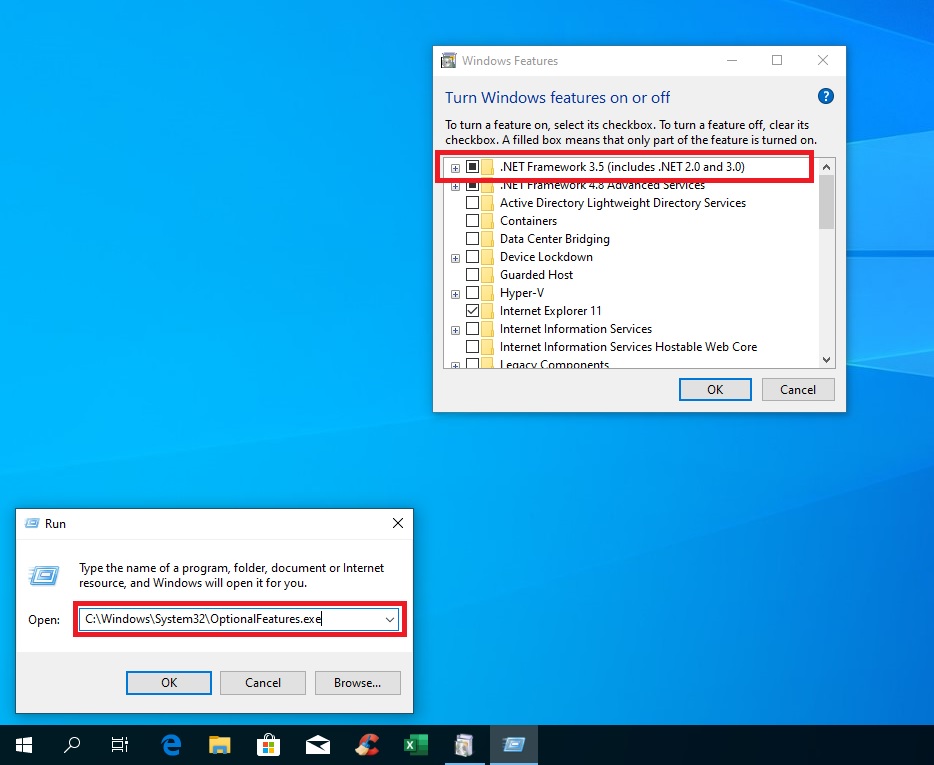
Task: Select Internet Explorer 11 row text
Action: point(550,311)
